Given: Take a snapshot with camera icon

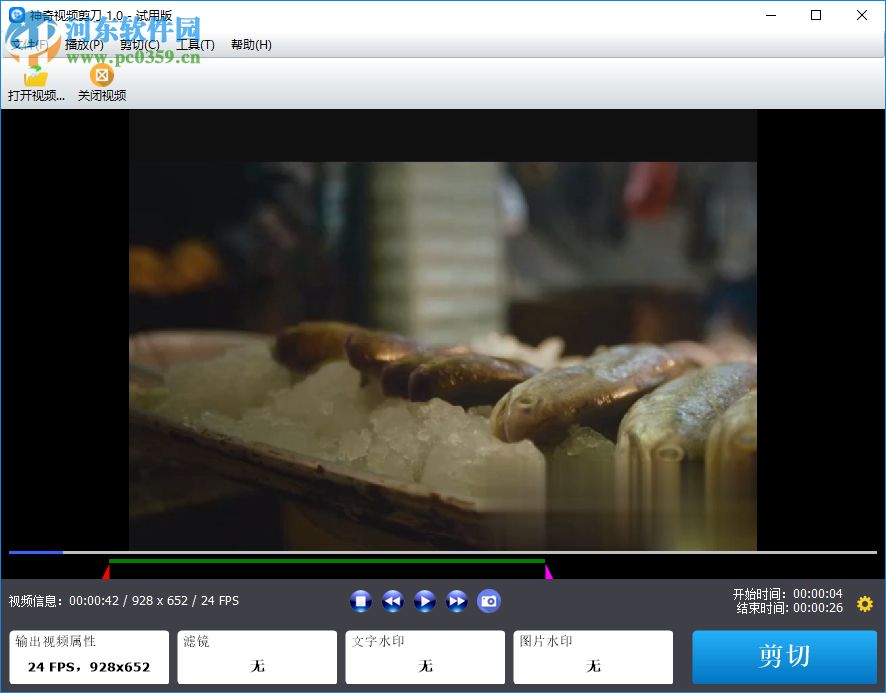Looking at the screenshot, I should click(489, 601).
